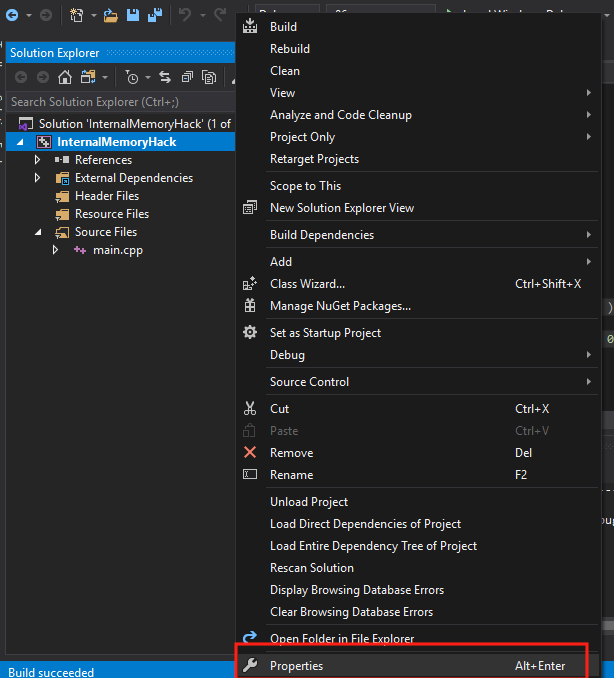Expand the References node
The width and height of the screenshot is (614, 678).
(38, 160)
